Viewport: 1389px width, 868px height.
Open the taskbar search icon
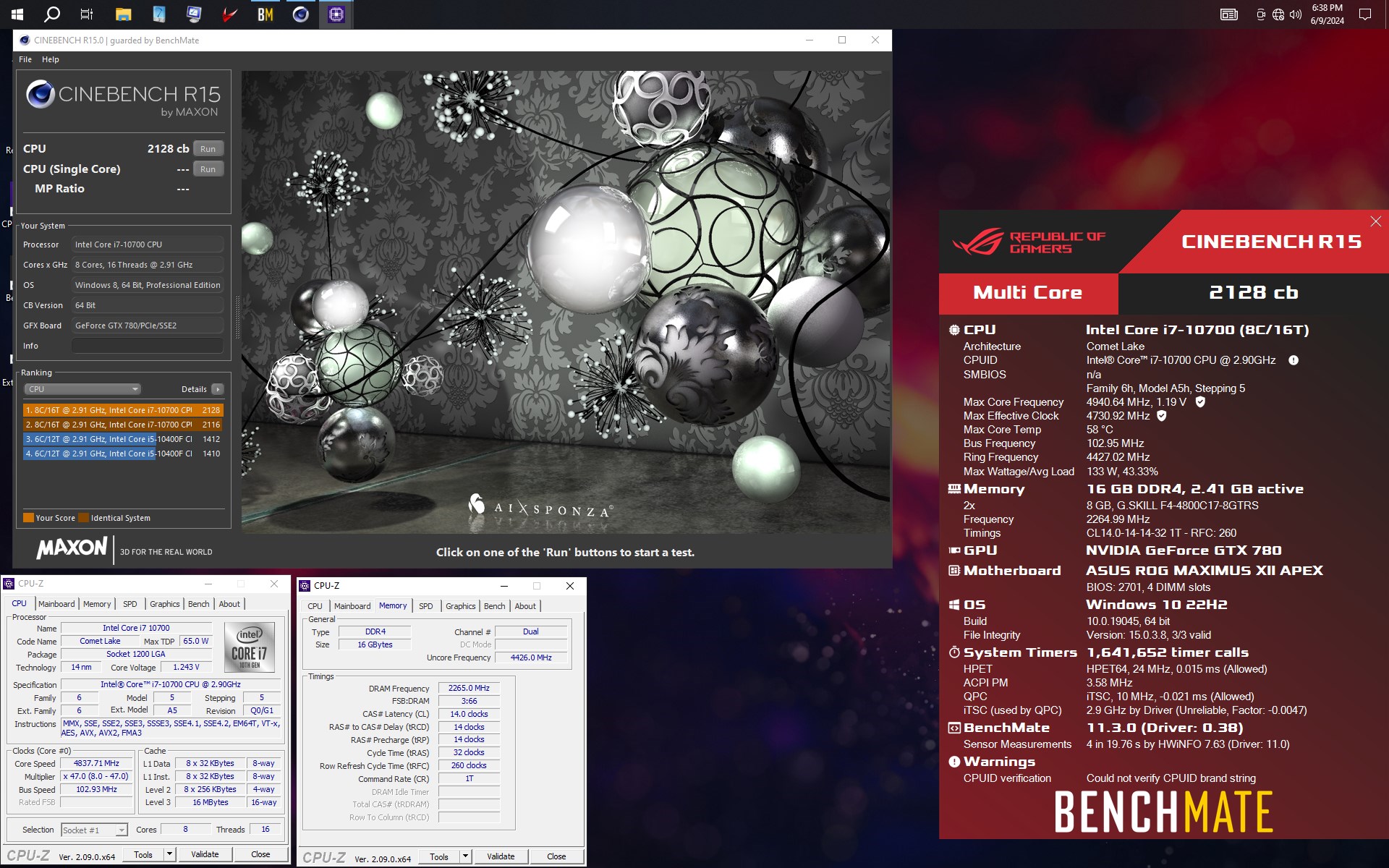pyautogui.click(x=52, y=14)
